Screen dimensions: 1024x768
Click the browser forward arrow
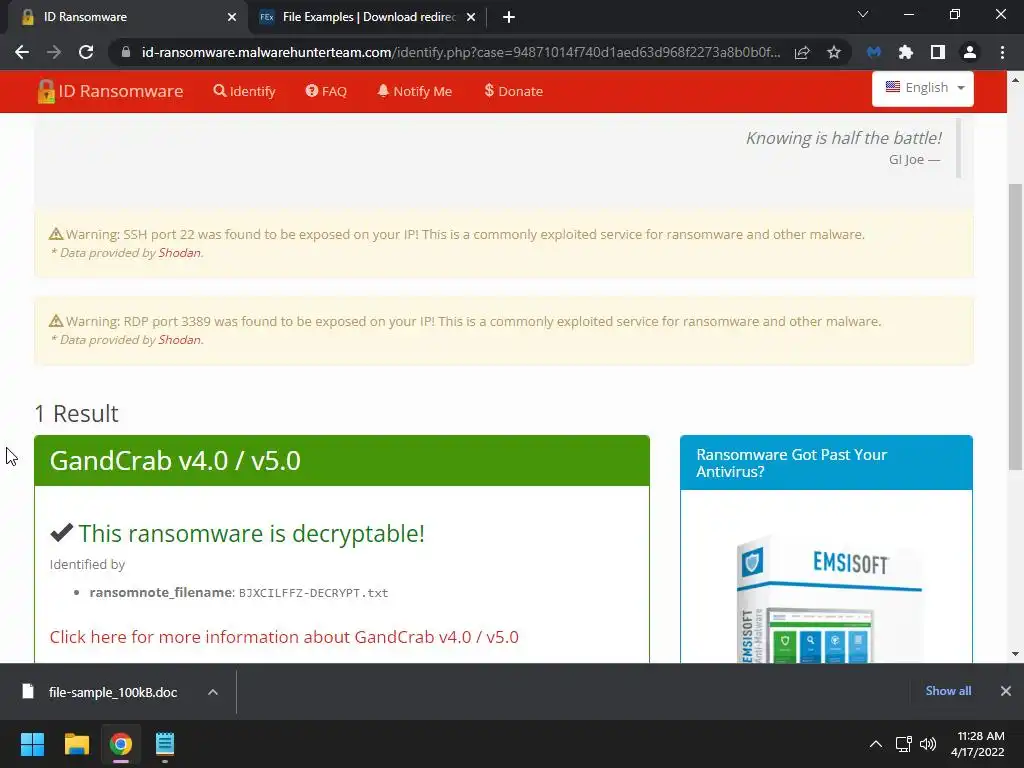(x=54, y=52)
